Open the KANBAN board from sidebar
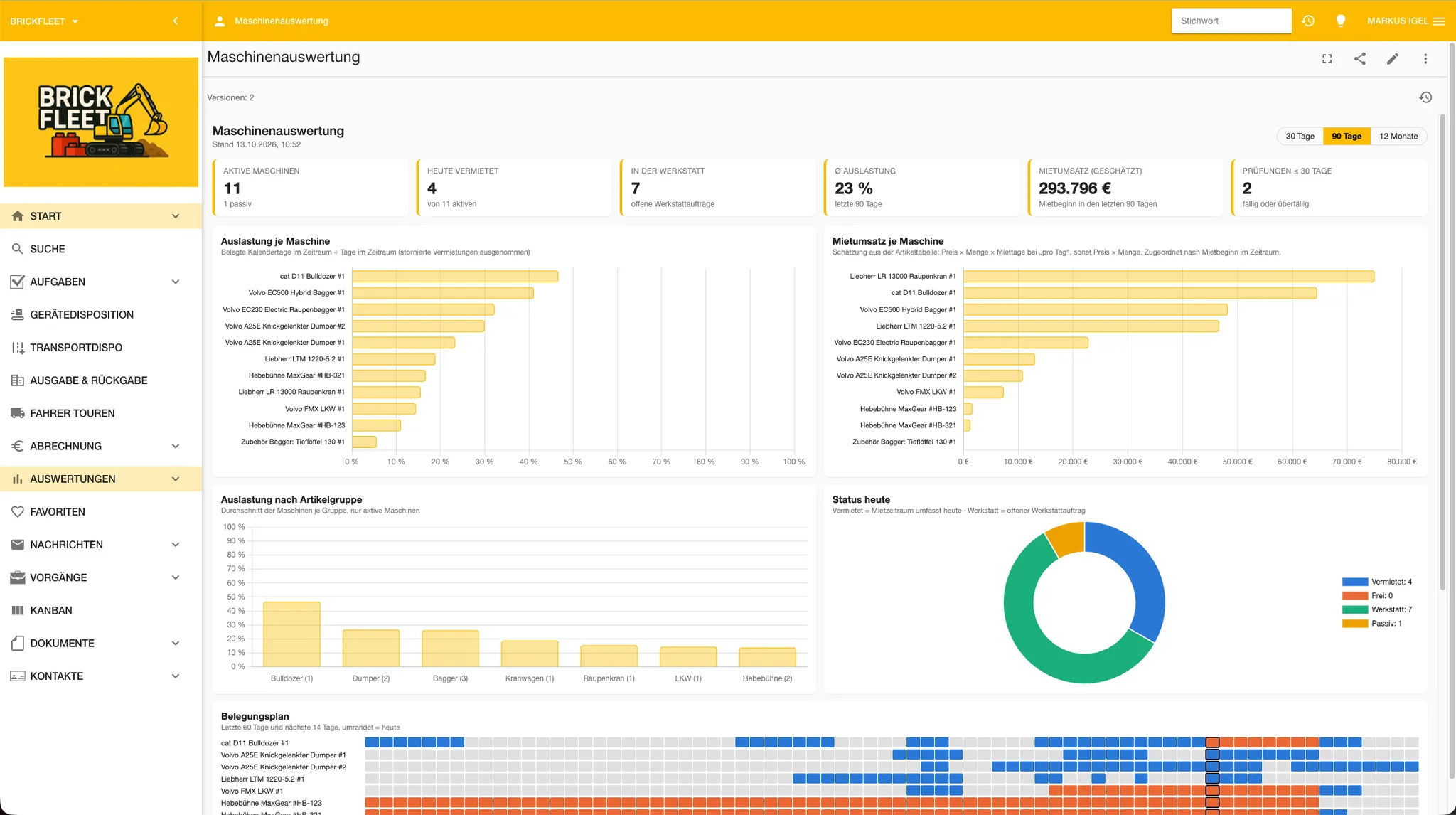The image size is (1456, 815). 101,610
